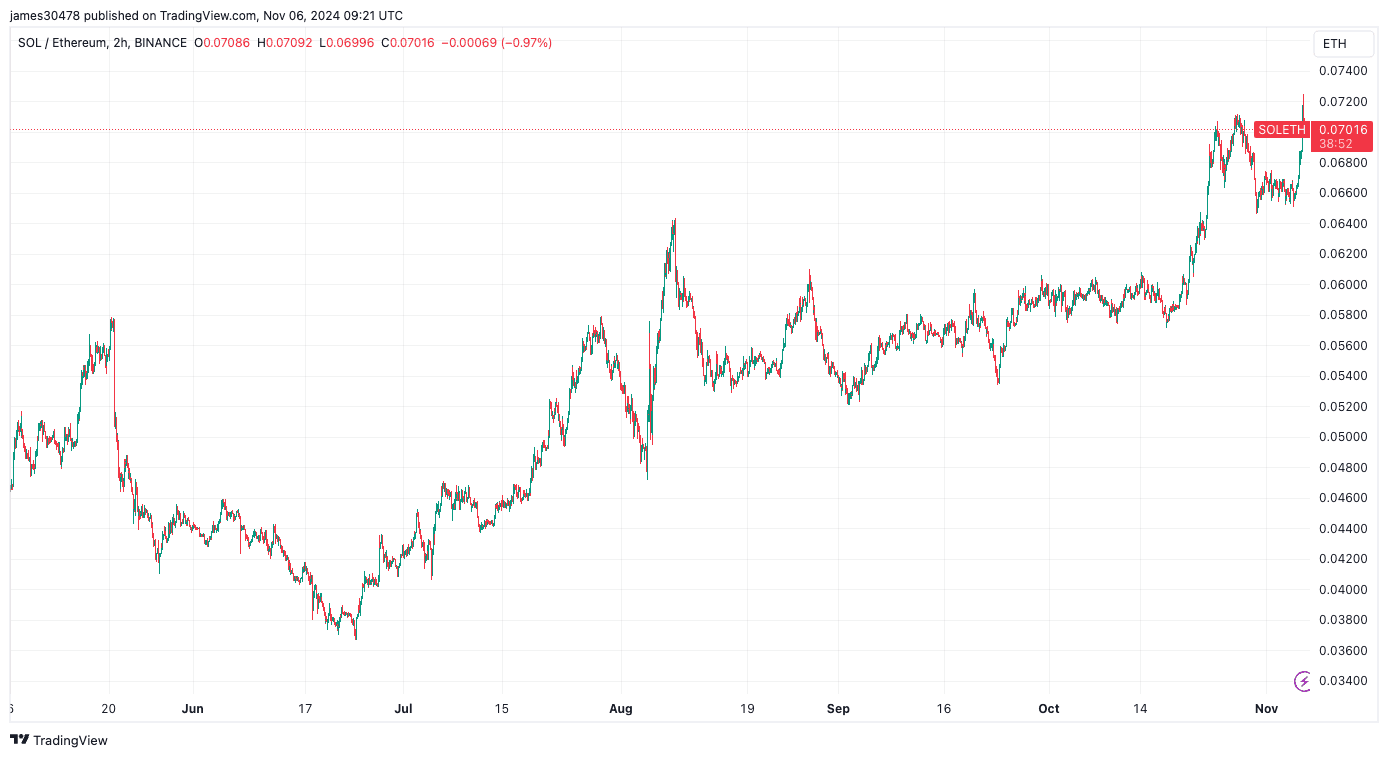This screenshot has width=1388, height=757.
Task: Click the 0.03400 price axis label
Action: (1343, 681)
